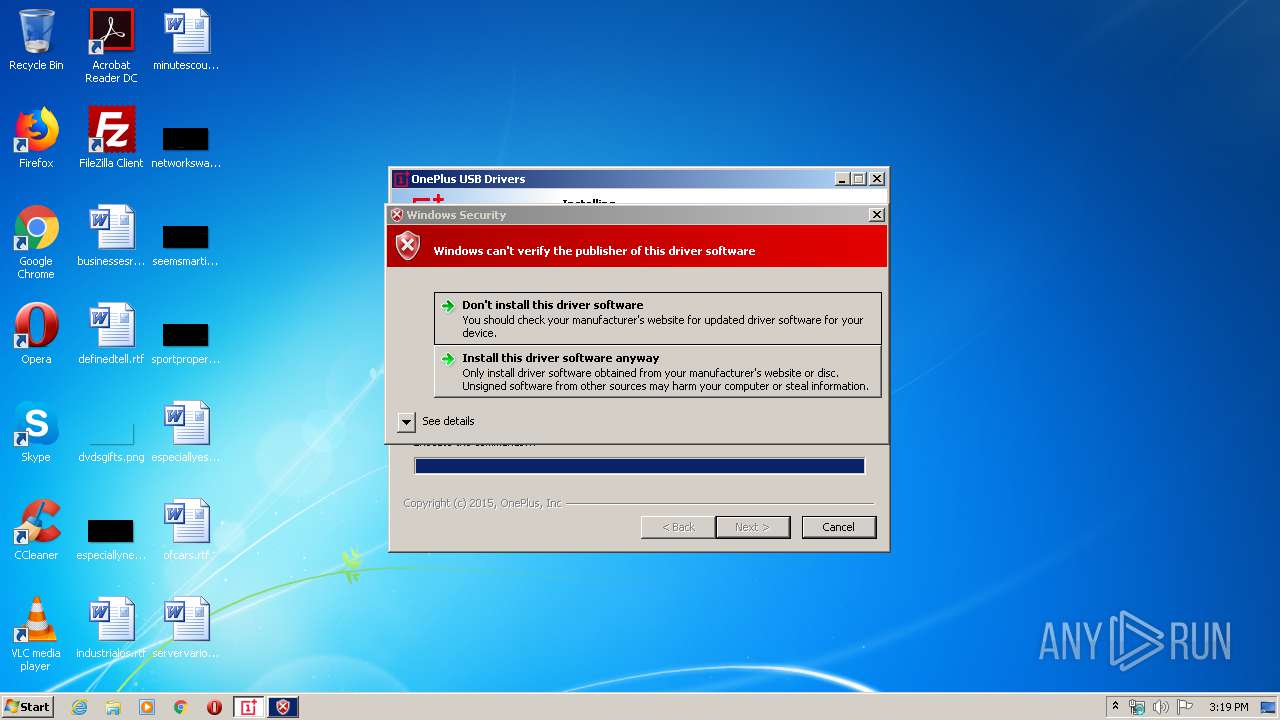Launch Firefox from the desktop
1280x720 pixels.
click(36, 138)
